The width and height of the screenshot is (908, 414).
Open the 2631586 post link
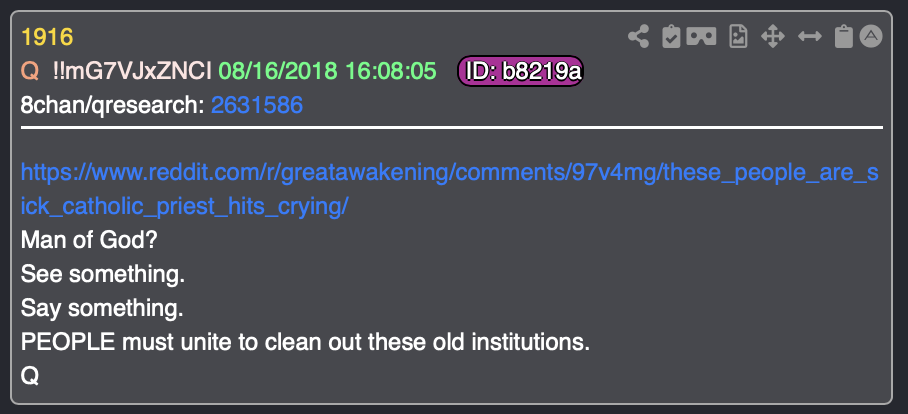[x=257, y=105]
